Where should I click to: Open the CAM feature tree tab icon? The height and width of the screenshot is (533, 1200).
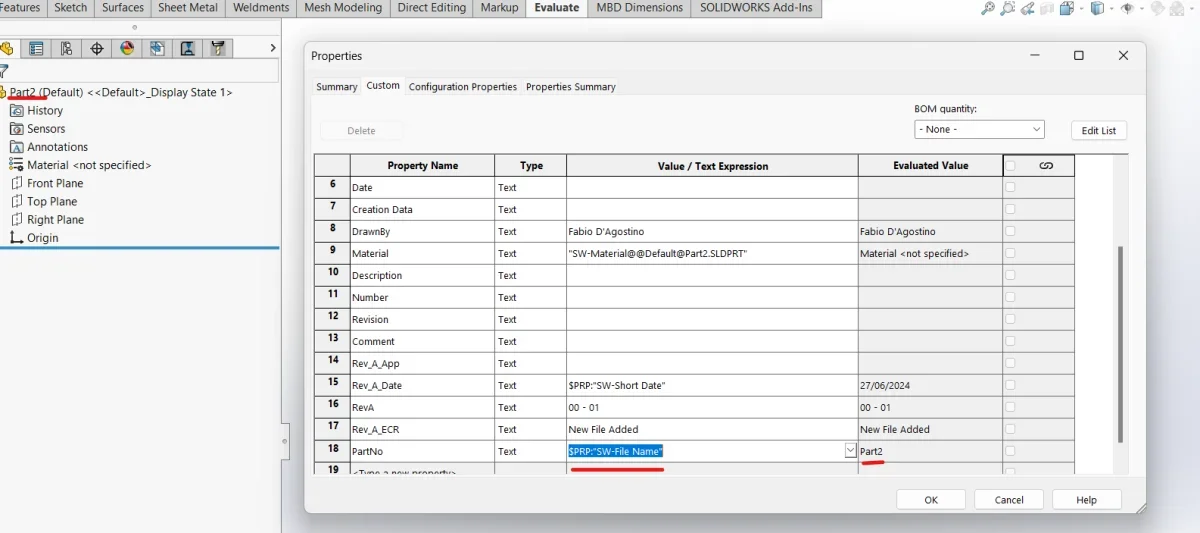(x=158, y=48)
